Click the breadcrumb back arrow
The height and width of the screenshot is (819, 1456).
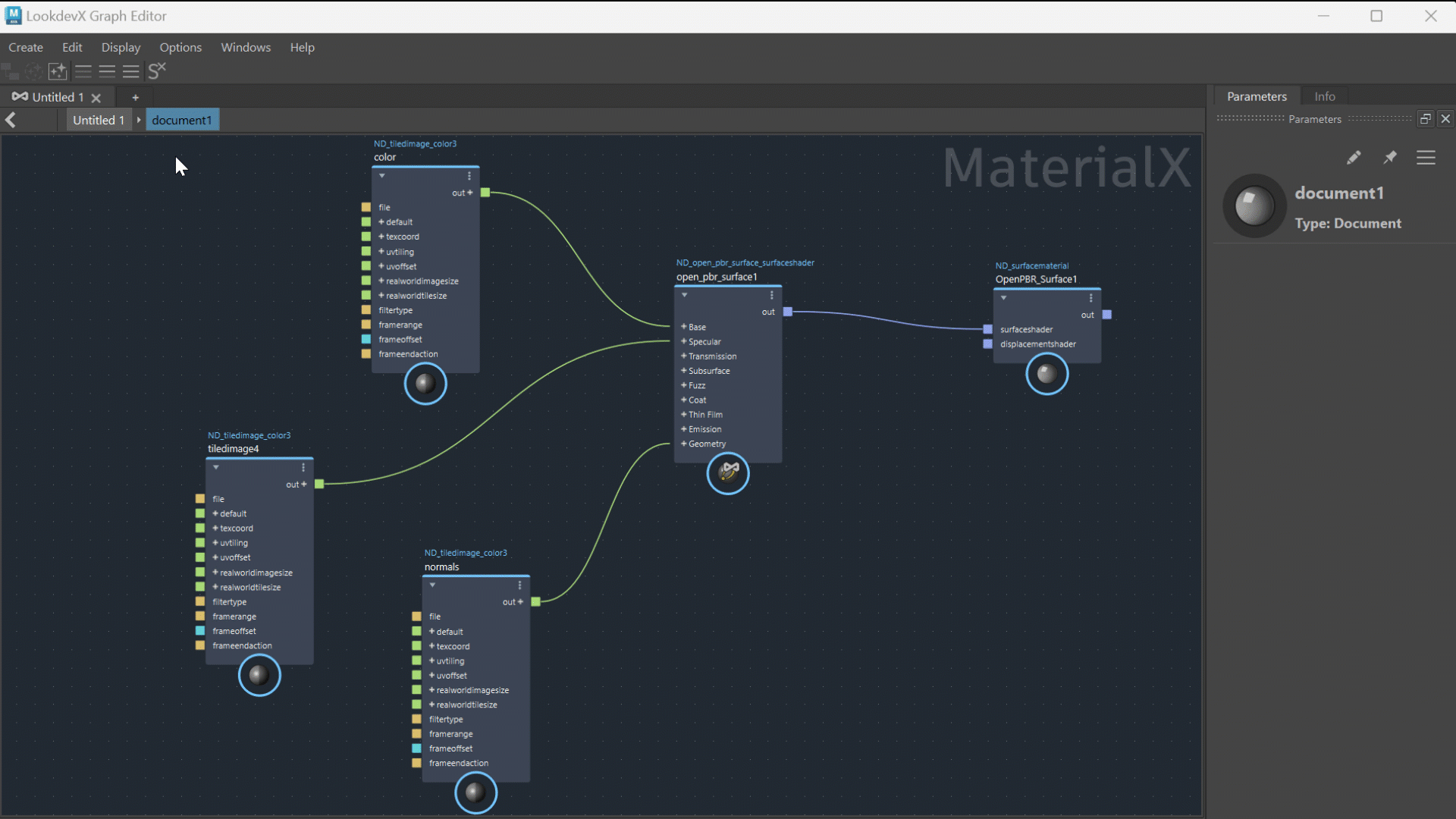11,120
